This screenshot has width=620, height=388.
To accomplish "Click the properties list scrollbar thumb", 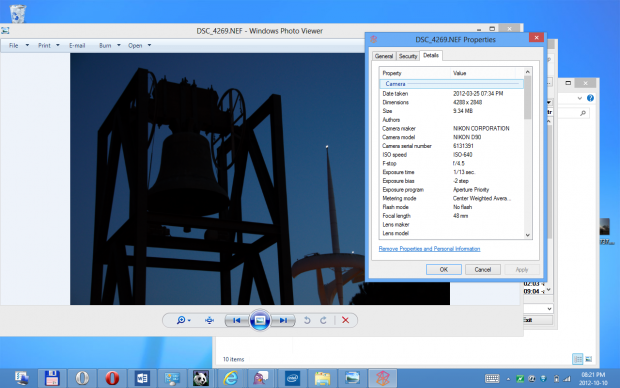I will (x=527, y=97).
